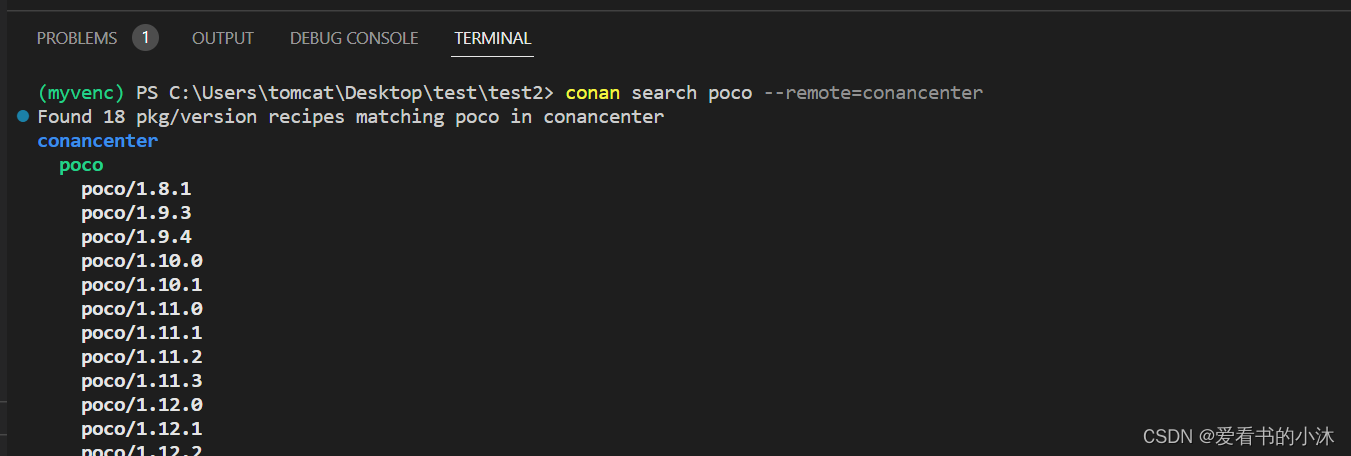Screen dimensions: 1351x456
Task: Click the green poco package heading
Action: pyautogui.click(x=81, y=165)
